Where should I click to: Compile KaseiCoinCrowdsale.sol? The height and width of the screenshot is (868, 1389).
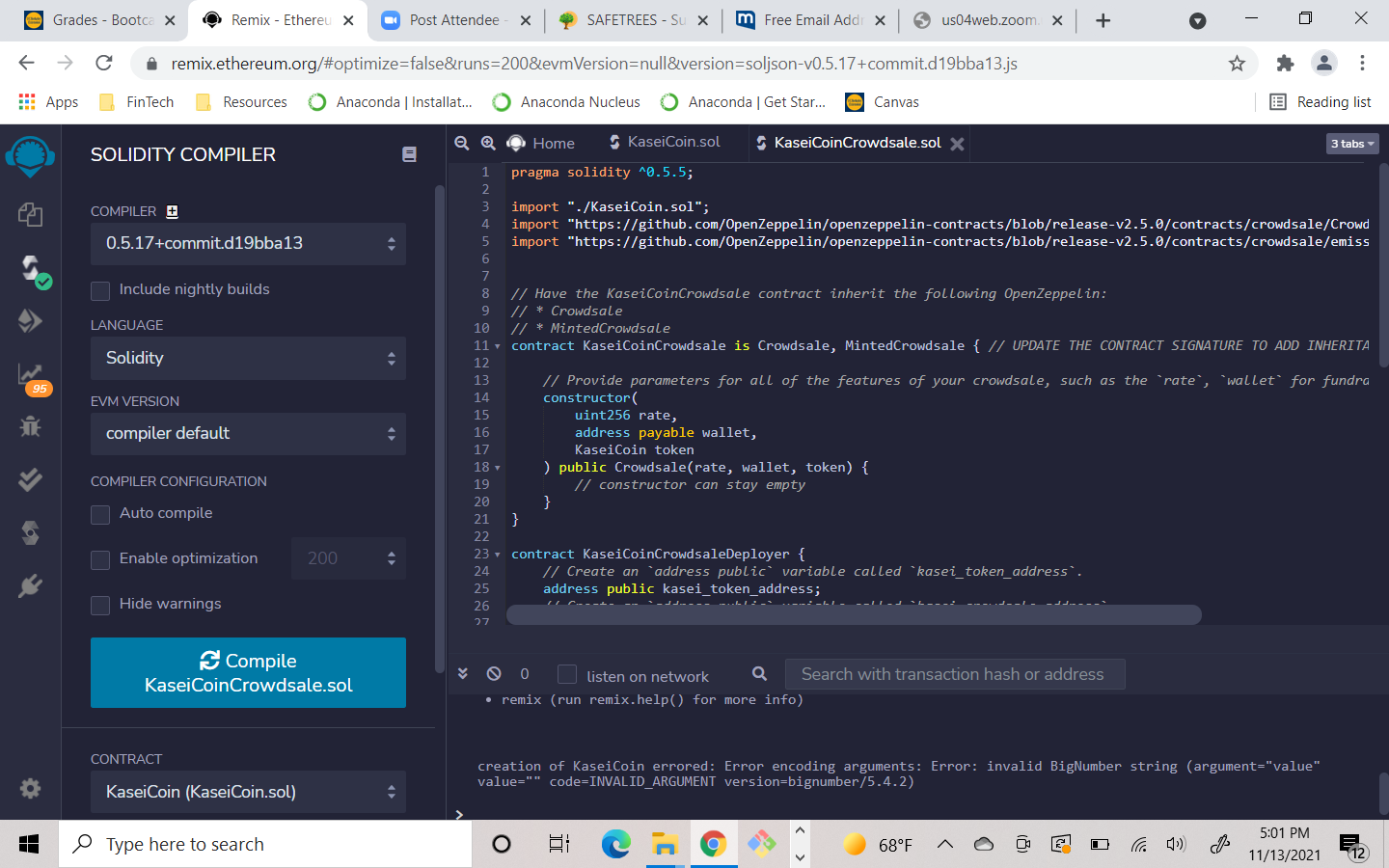pyautogui.click(x=248, y=672)
